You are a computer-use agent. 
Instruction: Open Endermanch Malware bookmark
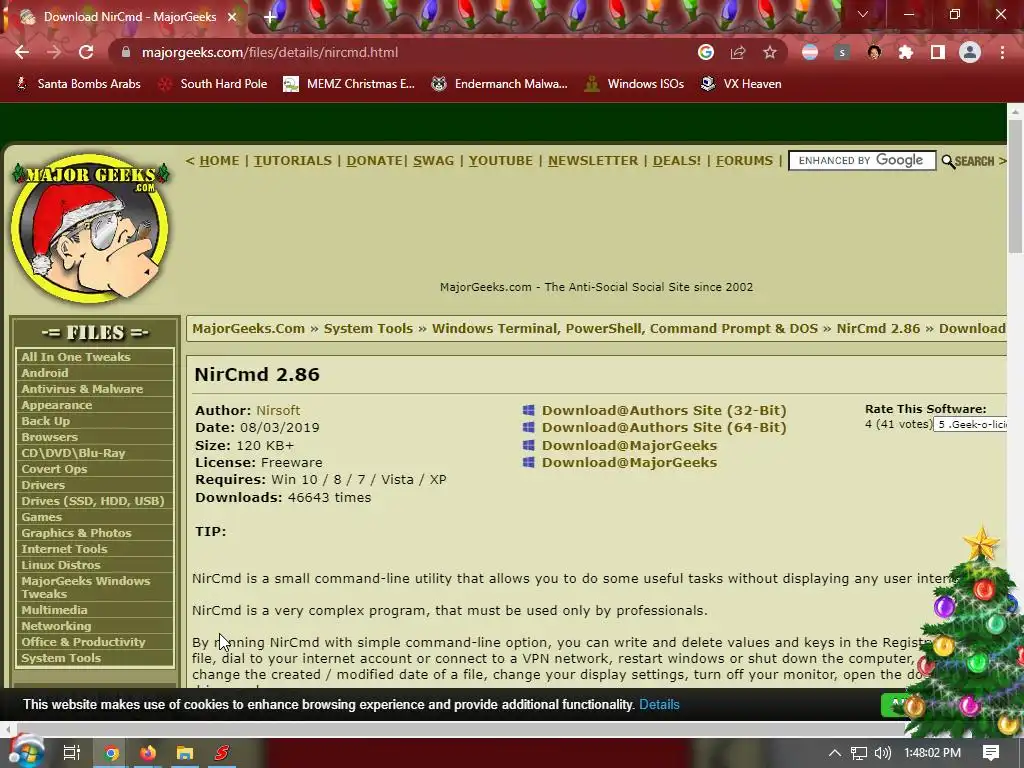500,84
